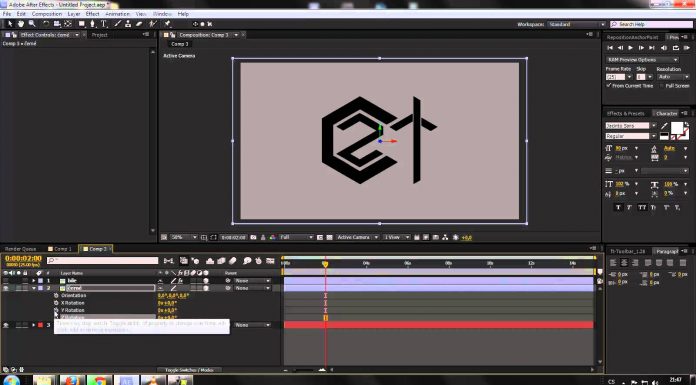Image resolution: width=696 pixels, height=385 pixels.
Task: Open the preview Resolution Auto dropdown
Action: pos(673,77)
